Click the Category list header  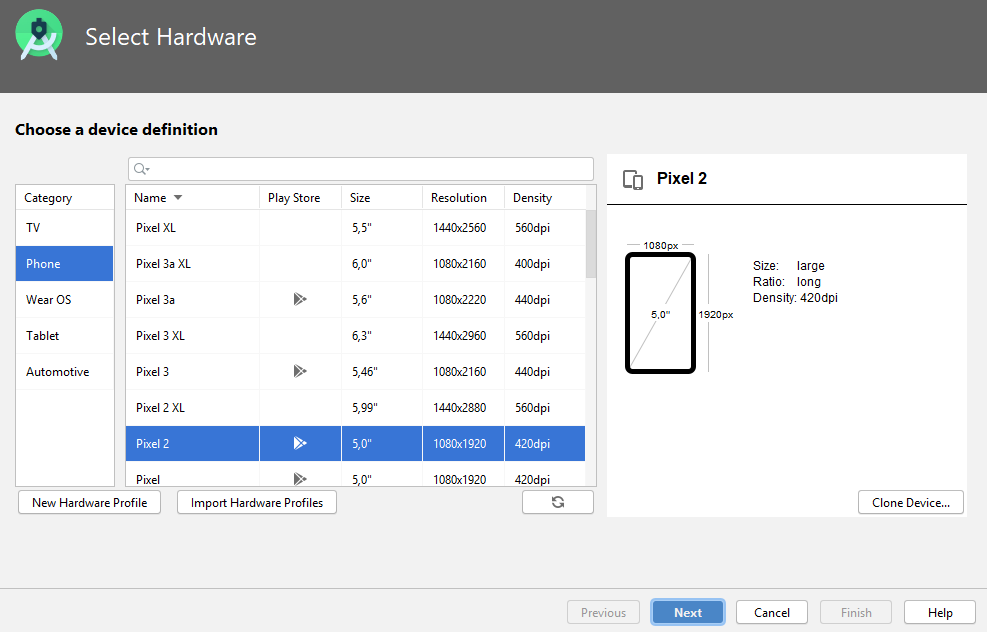pos(64,198)
